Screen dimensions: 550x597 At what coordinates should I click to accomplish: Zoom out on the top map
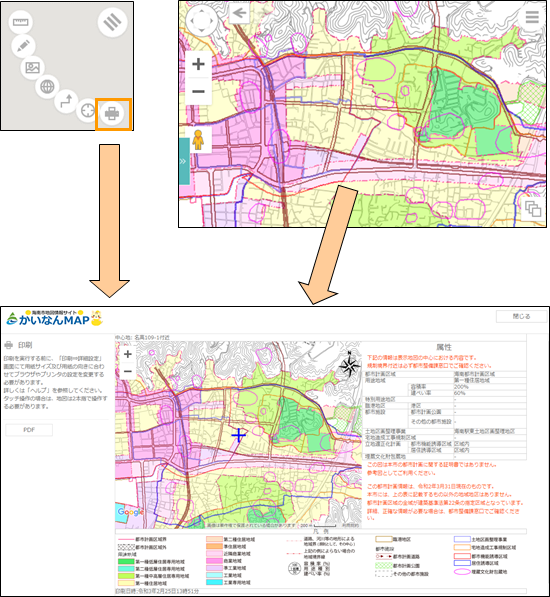(x=198, y=91)
